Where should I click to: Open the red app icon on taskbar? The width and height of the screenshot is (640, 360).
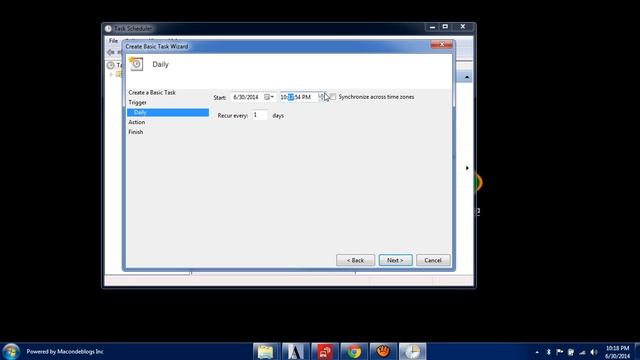click(324, 351)
